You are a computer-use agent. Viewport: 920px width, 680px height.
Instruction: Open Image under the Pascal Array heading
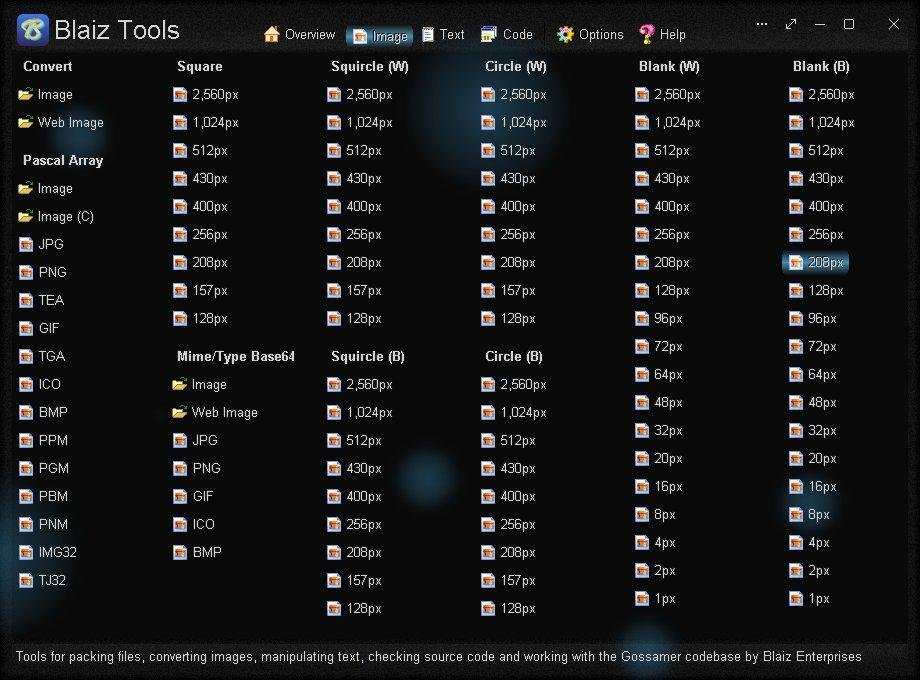point(46,188)
